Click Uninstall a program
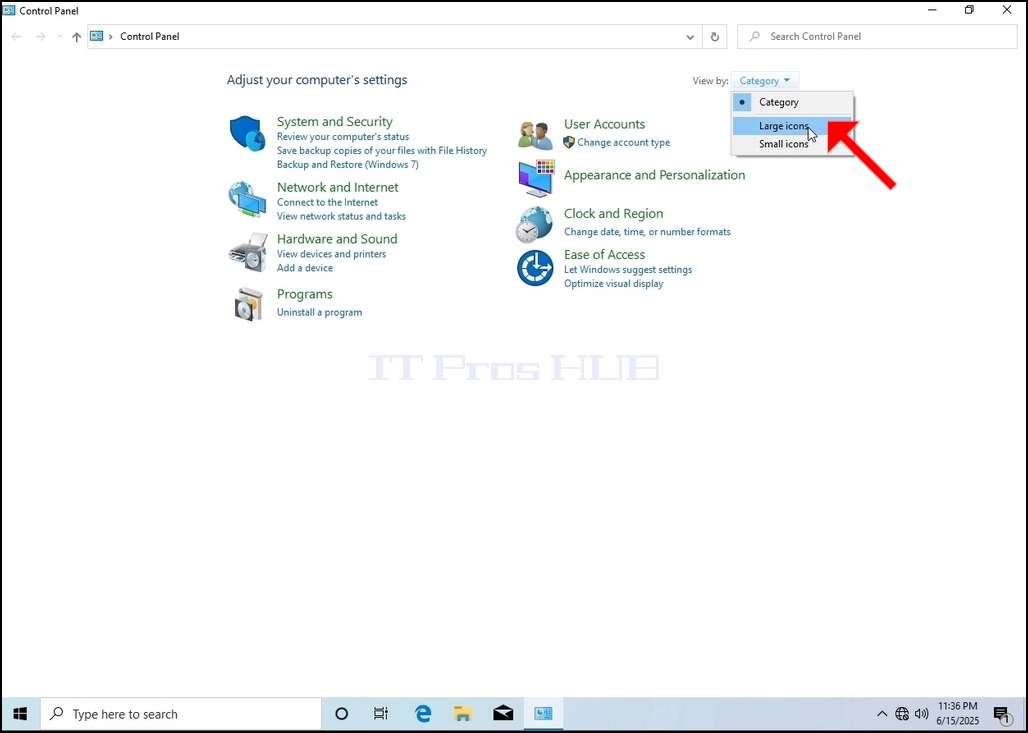The width and height of the screenshot is (1028, 733). click(319, 312)
